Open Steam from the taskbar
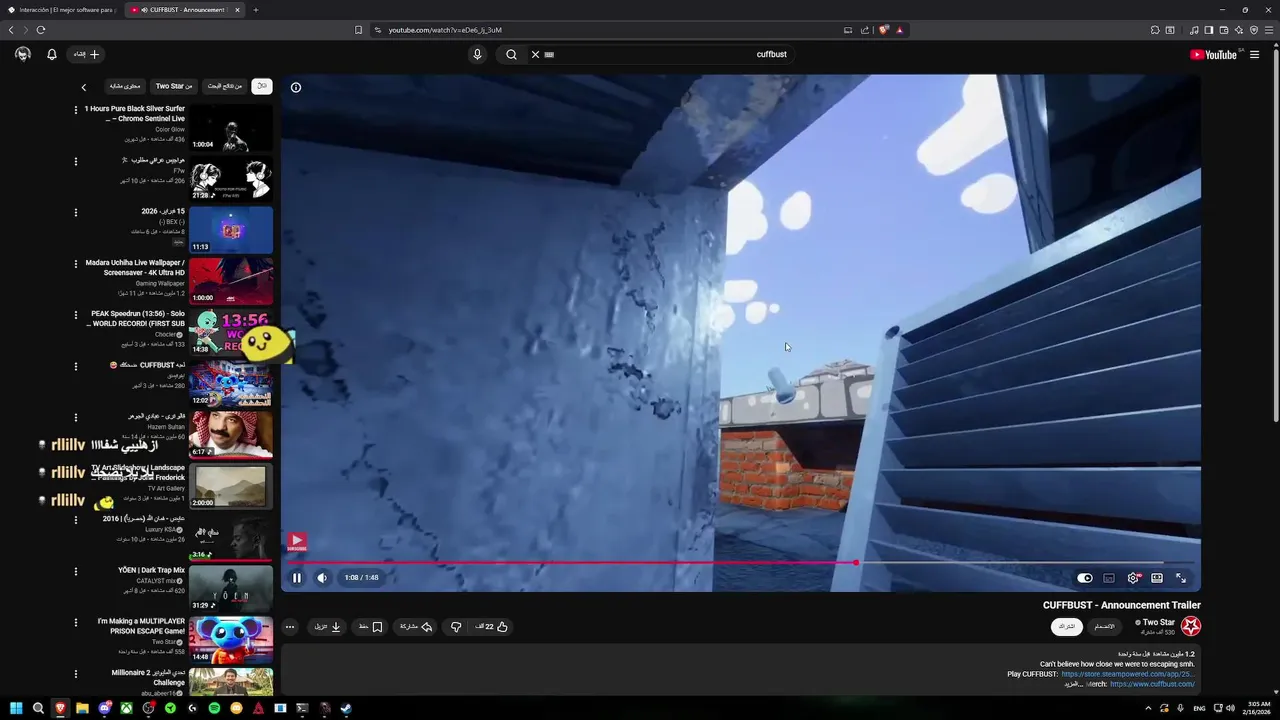1280x720 pixels. 346,708
